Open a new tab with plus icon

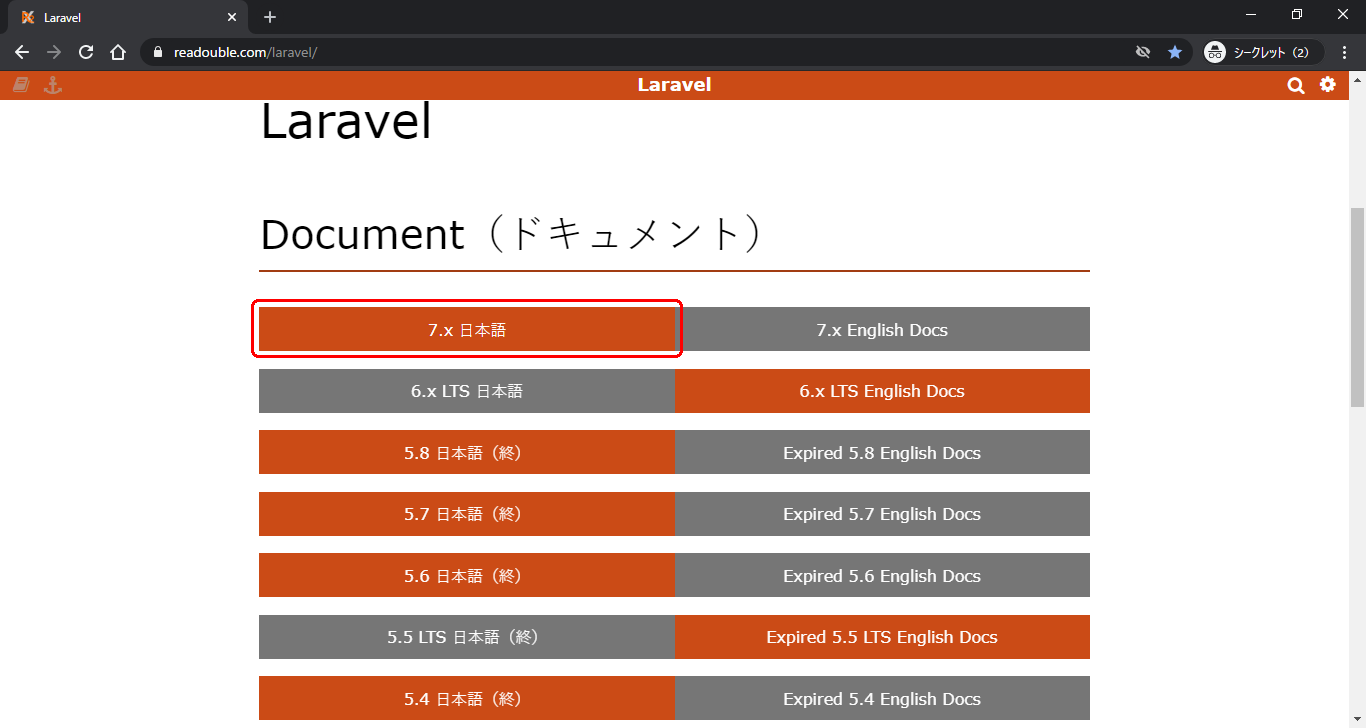click(x=270, y=17)
